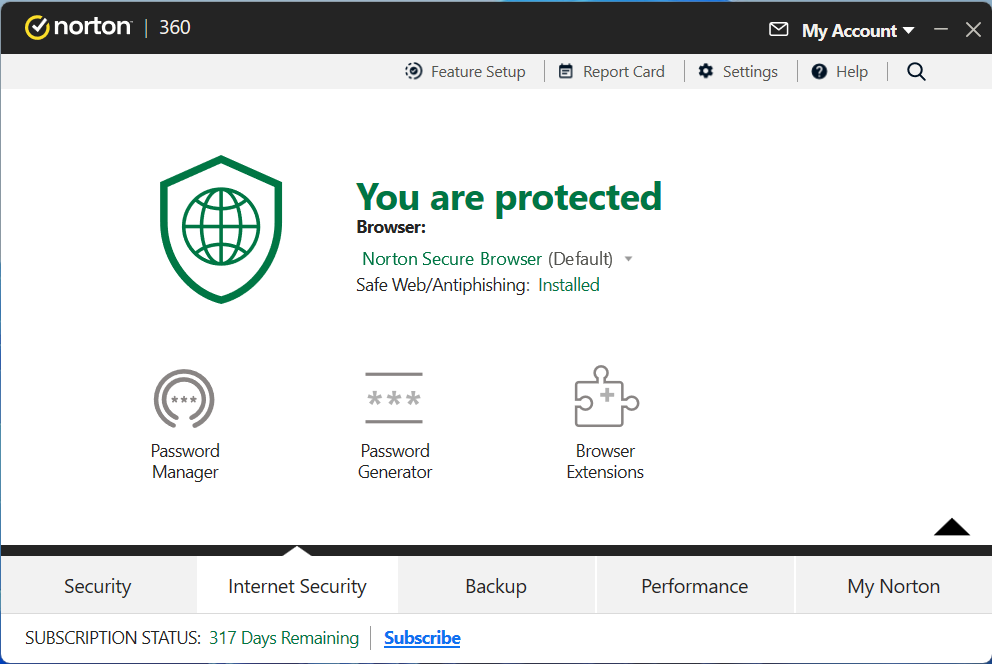
Task: Click the 317 Days Remaining text
Action: coord(284,637)
